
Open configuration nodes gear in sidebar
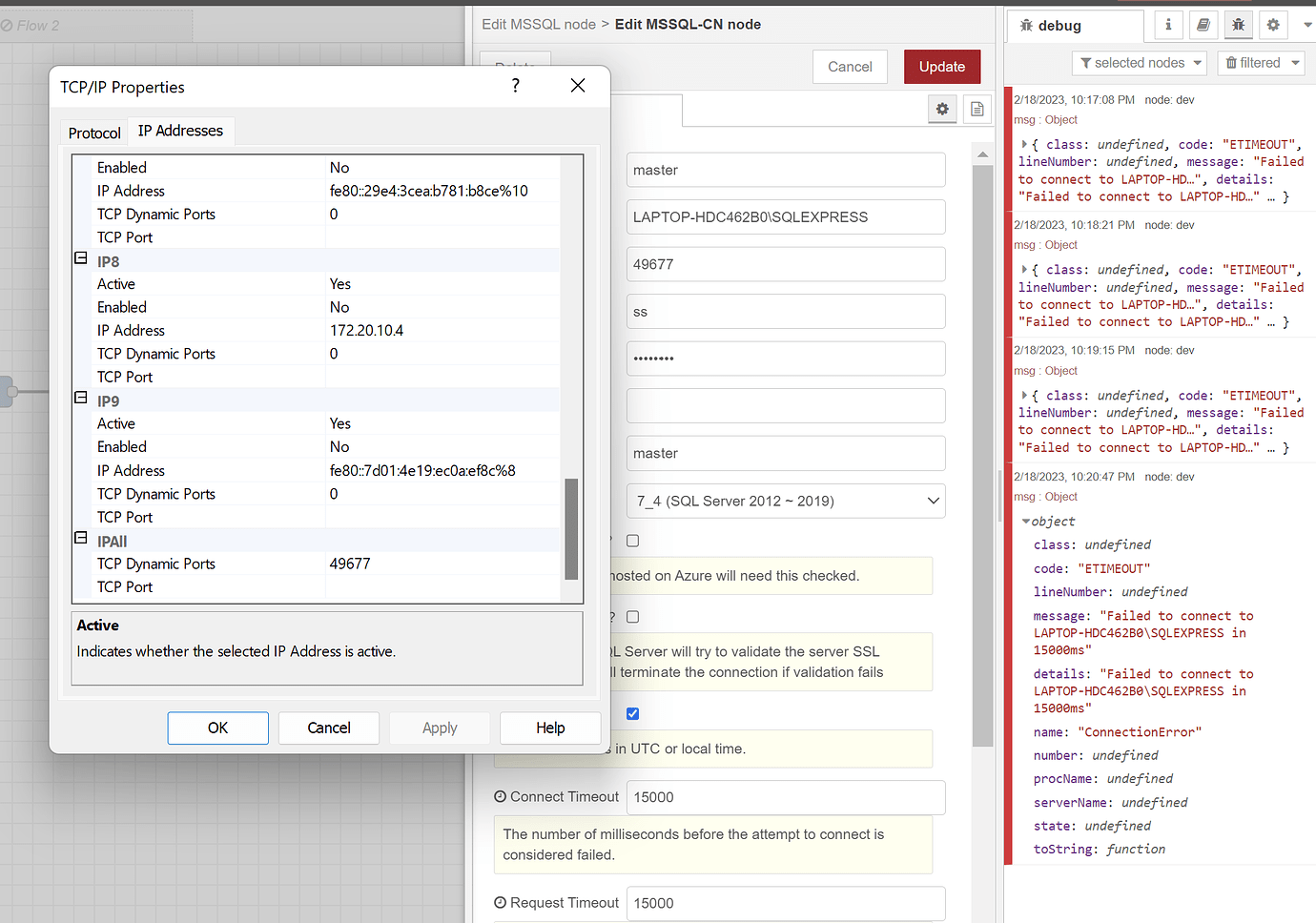click(x=1273, y=26)
